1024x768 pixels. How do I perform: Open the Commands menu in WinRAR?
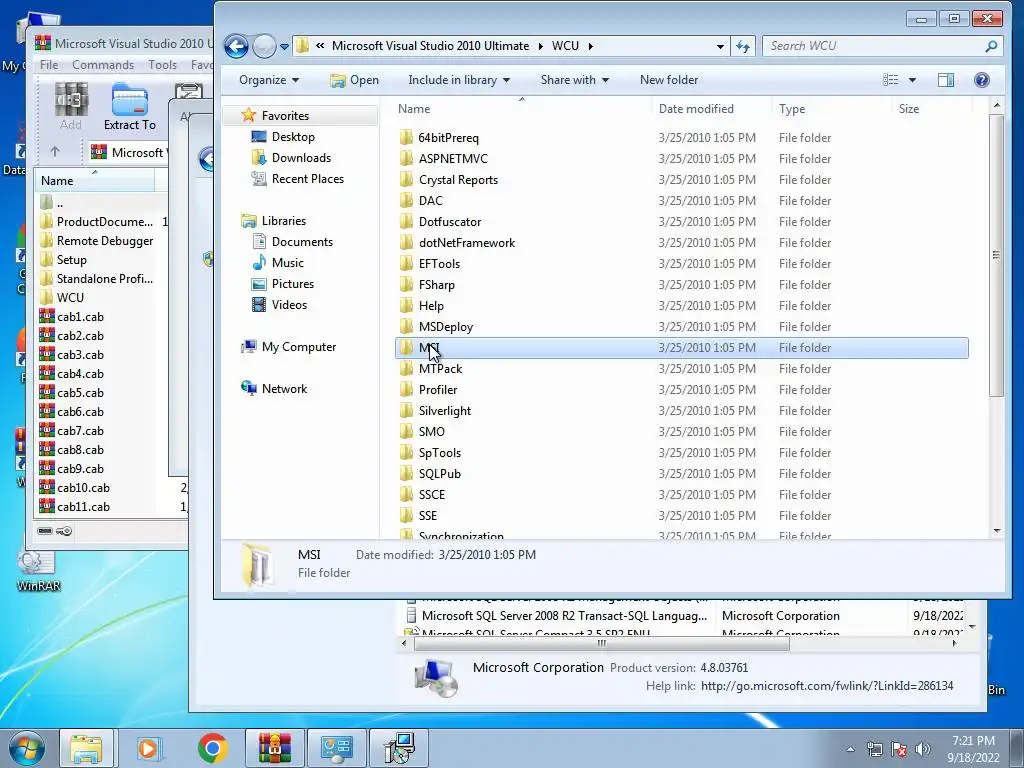[x=103, y=65]
